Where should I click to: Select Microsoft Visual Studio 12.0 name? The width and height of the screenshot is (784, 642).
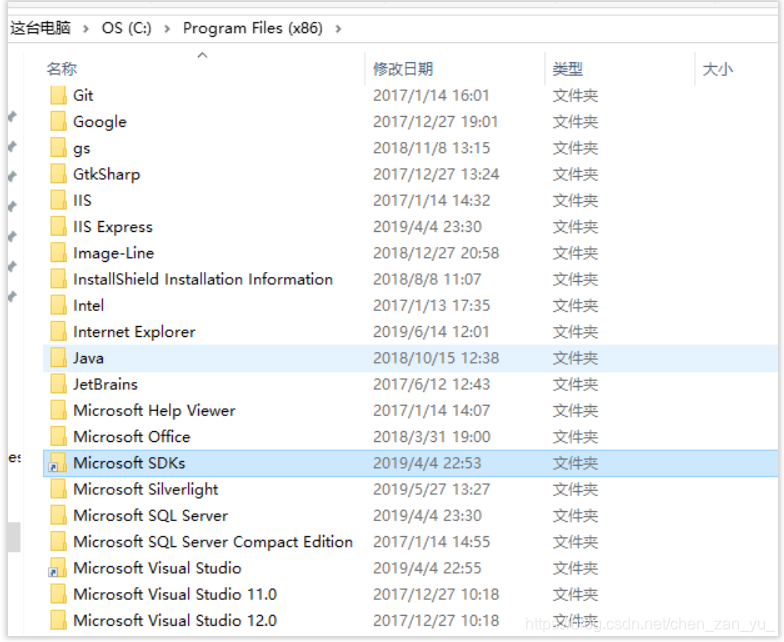pos(175,620)
